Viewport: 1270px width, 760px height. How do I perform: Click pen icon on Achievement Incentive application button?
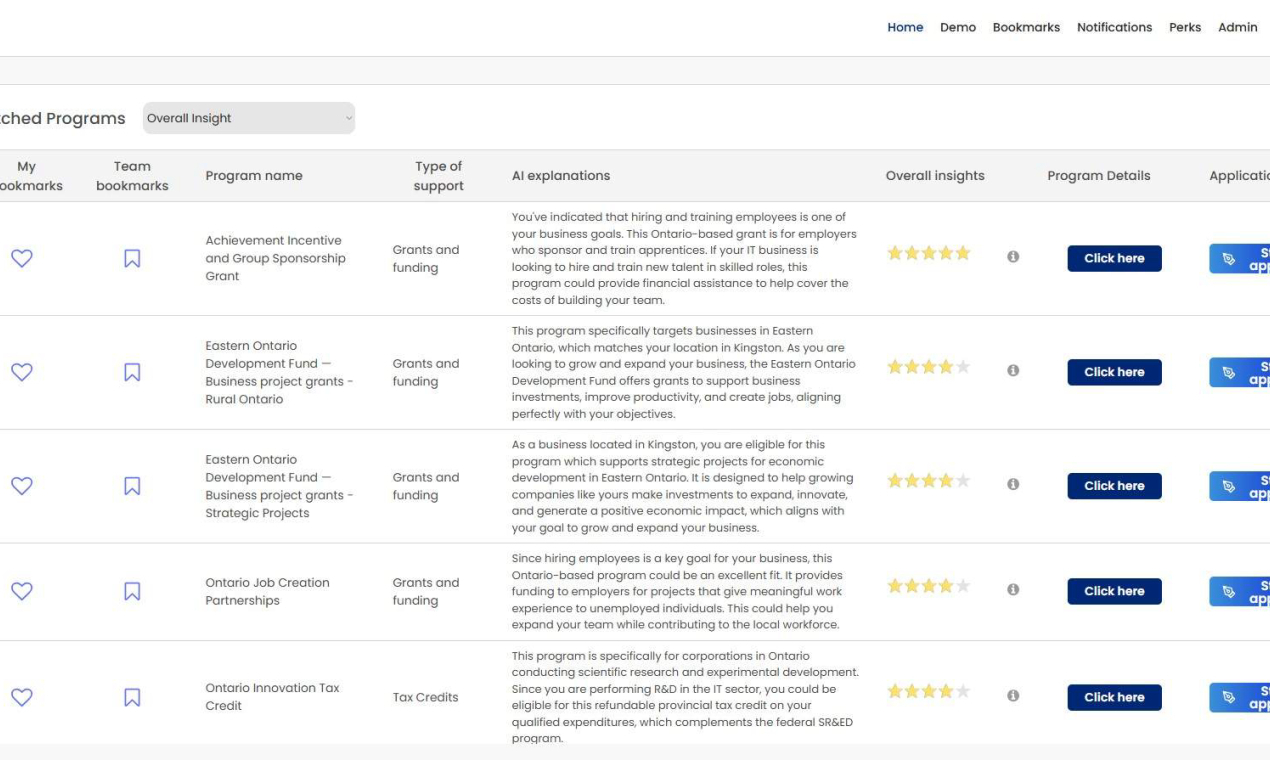click(x=1229, y=259)
